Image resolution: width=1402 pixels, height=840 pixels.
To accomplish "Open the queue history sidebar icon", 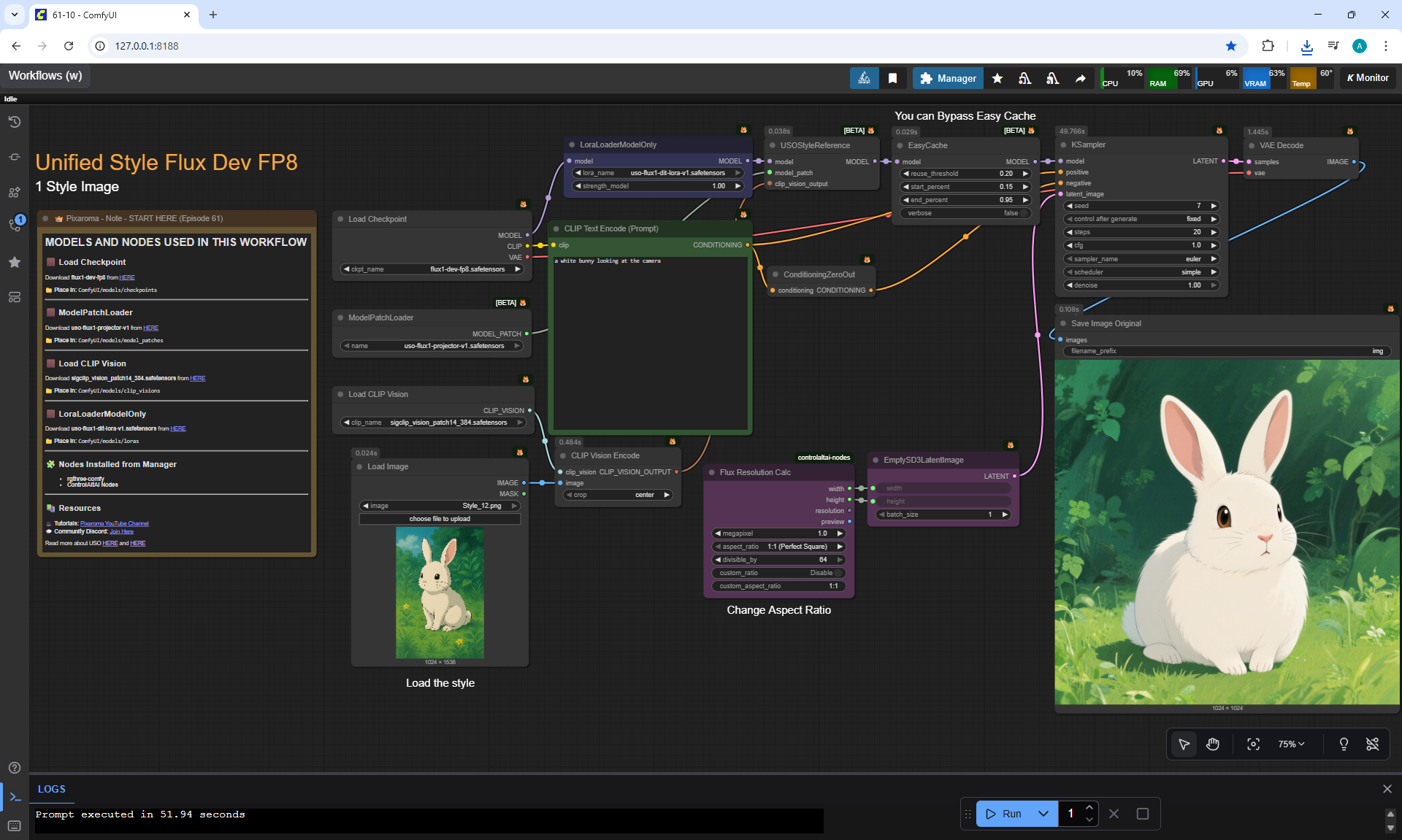I will click(x=14, y=122).
